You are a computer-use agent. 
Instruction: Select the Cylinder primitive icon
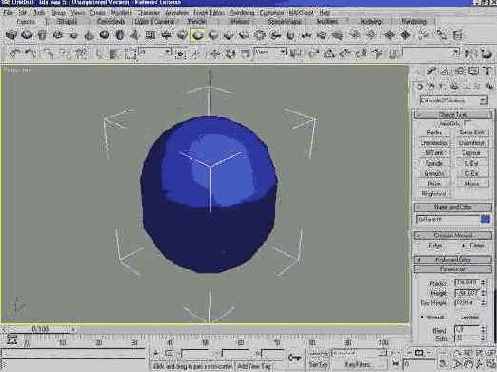coord(42,35)
